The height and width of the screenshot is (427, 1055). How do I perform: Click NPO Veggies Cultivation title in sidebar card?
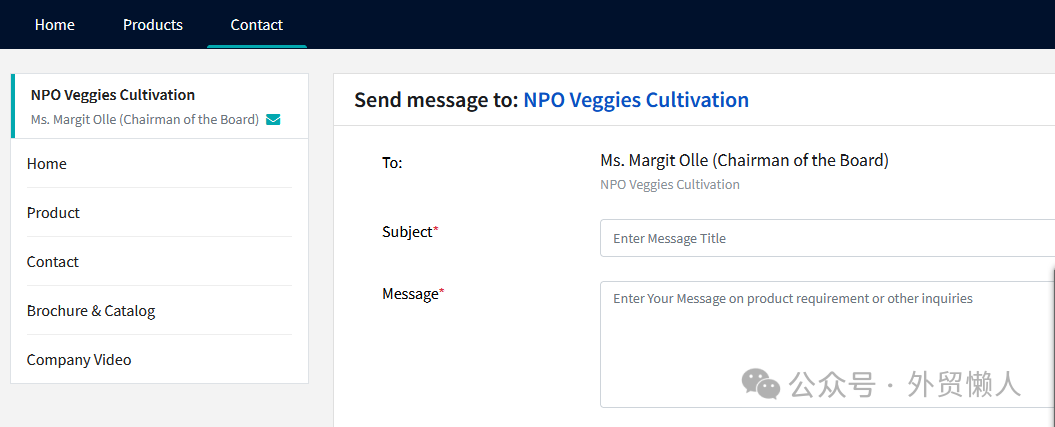pyautogui.click(x=113, y=95)
